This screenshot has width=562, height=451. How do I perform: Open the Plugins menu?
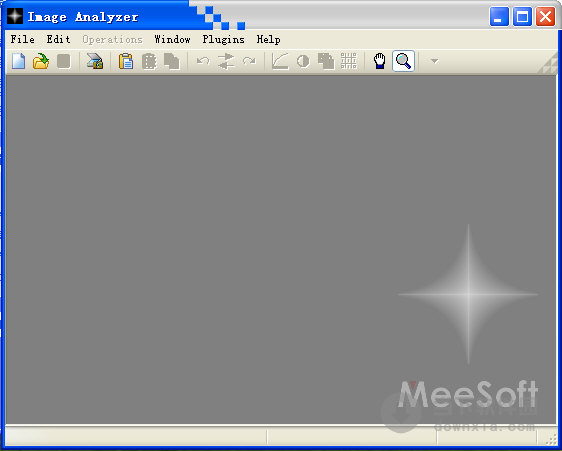[x=223, y=39]
